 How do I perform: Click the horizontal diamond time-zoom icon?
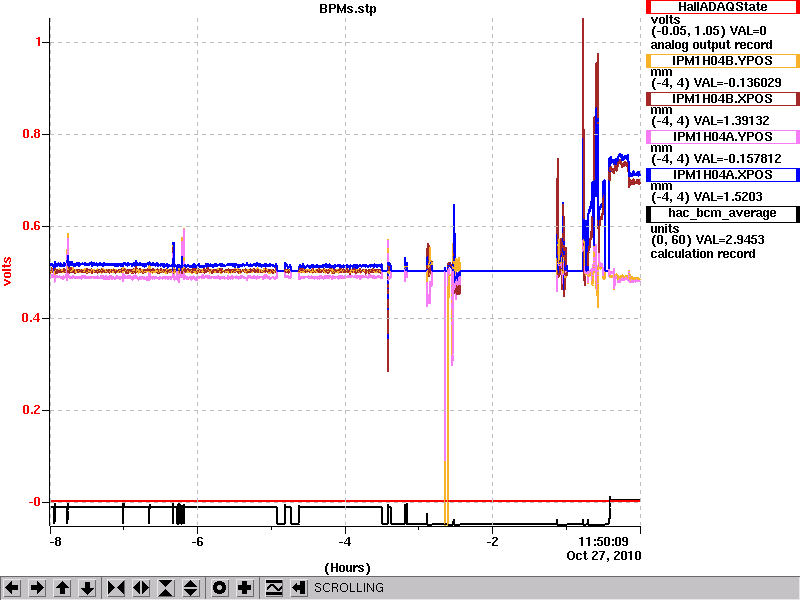[141, 588]
